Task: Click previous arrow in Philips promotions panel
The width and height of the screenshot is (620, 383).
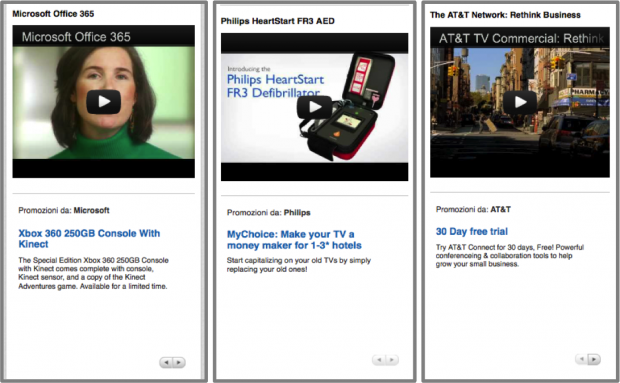Action: (379, 360)
